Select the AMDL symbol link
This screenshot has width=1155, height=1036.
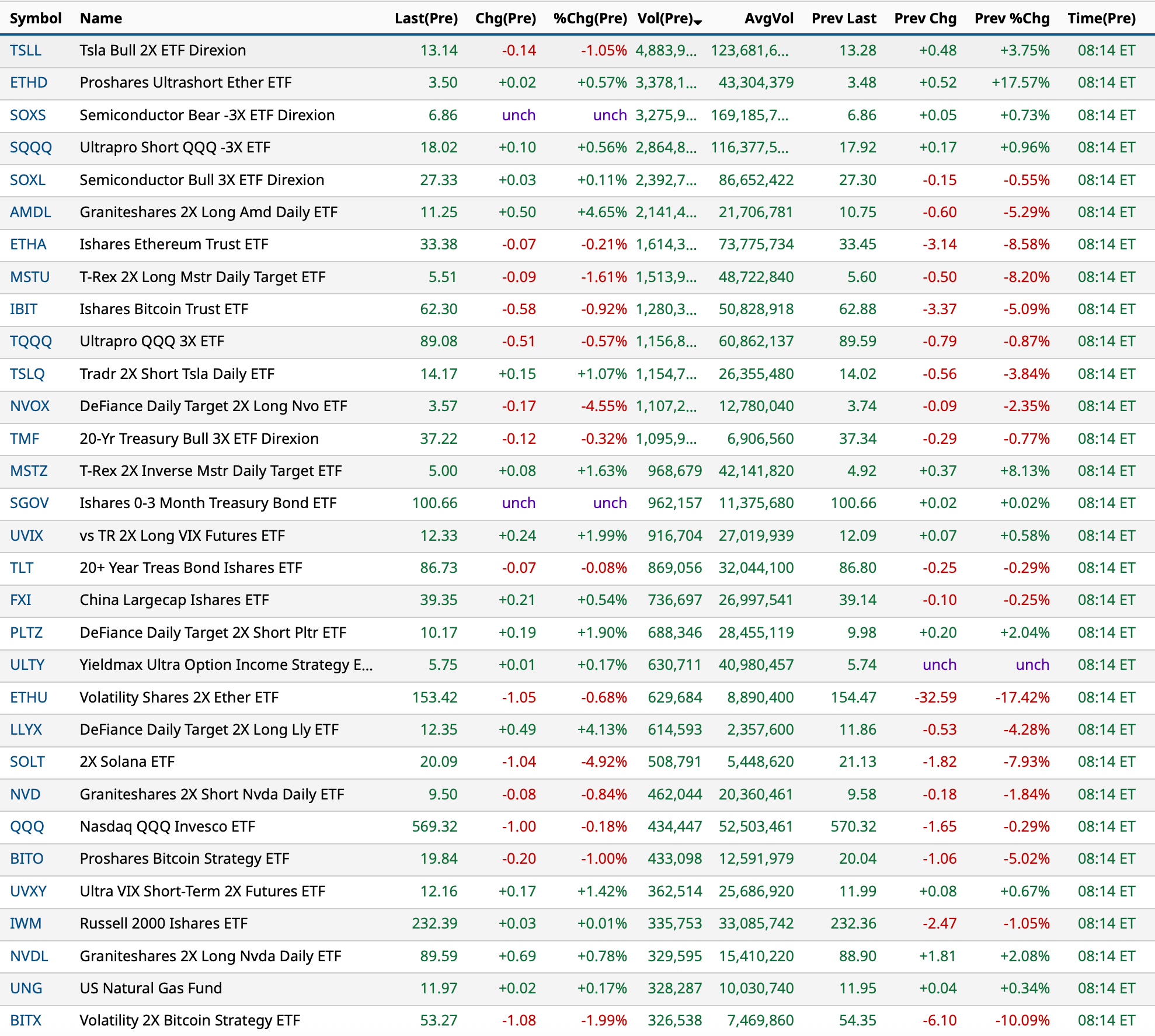[x=30, y=212]
